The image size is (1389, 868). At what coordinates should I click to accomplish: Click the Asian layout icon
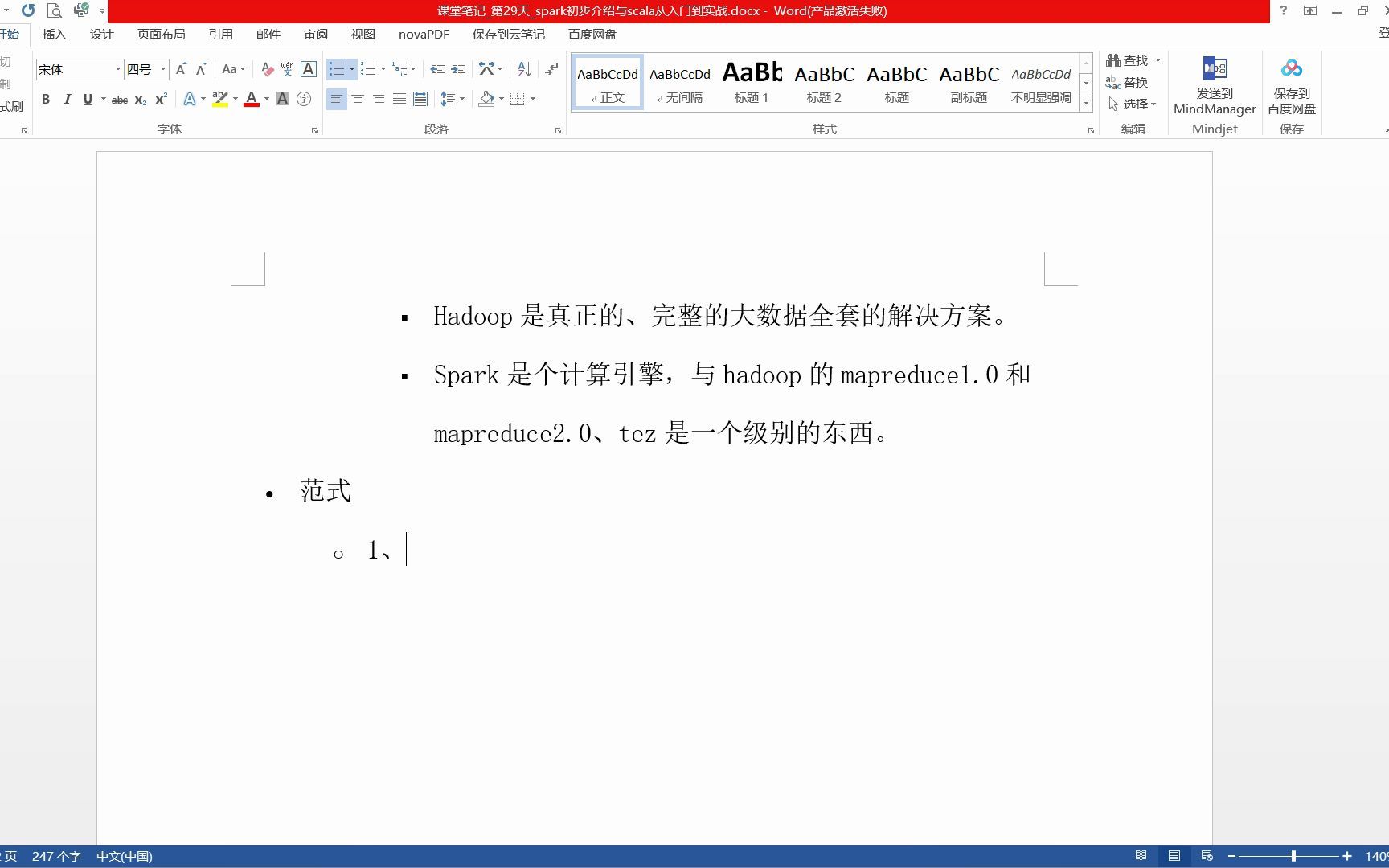point(486,69)
